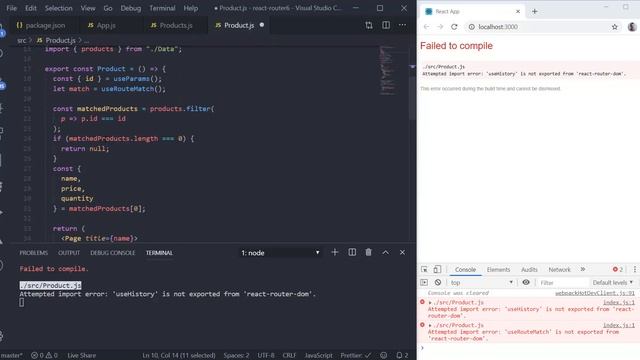This screenshot has height=360, width=640.
Task: Open the File menu
Action: click(x=11, y=8)
